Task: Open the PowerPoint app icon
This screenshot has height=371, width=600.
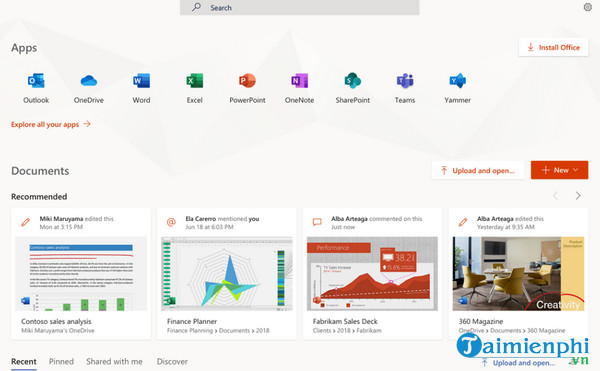Action: coord(247,81)
